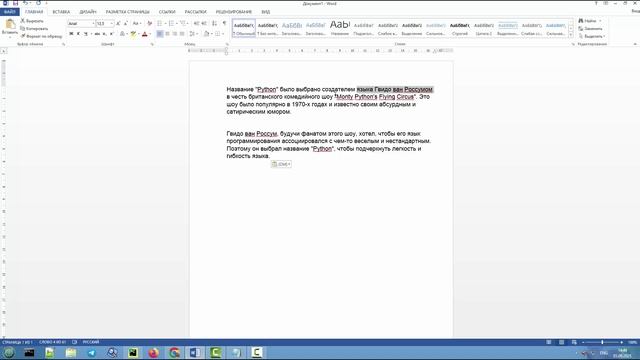Switch to the ВИД ribbon tab

(x=266, y=12)
